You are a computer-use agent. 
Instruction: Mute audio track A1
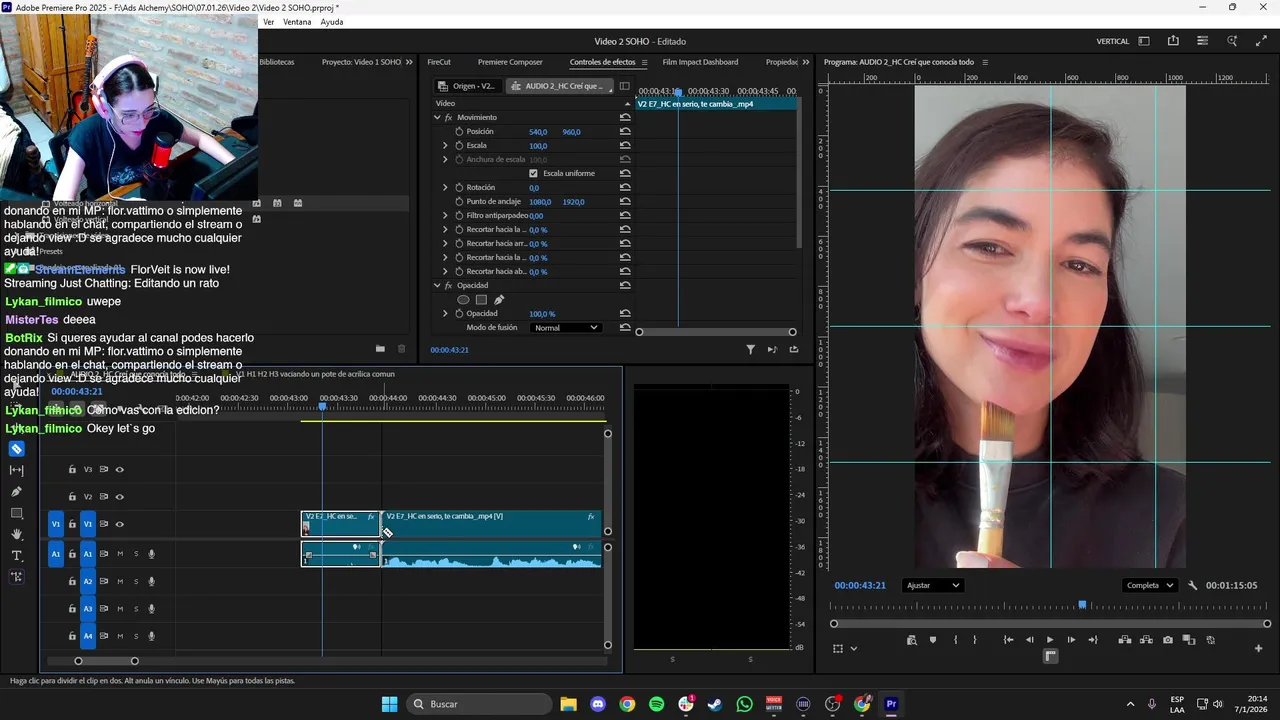[120, 554]
